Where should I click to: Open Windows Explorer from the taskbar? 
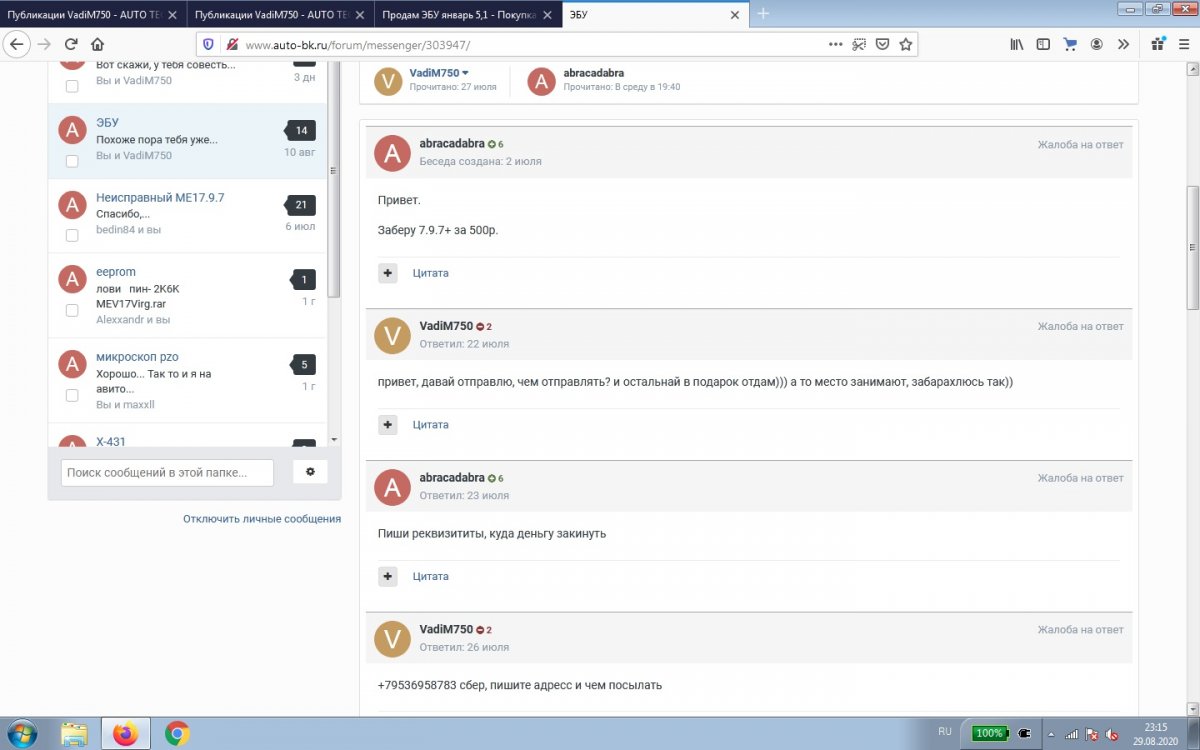coord(75,734)
